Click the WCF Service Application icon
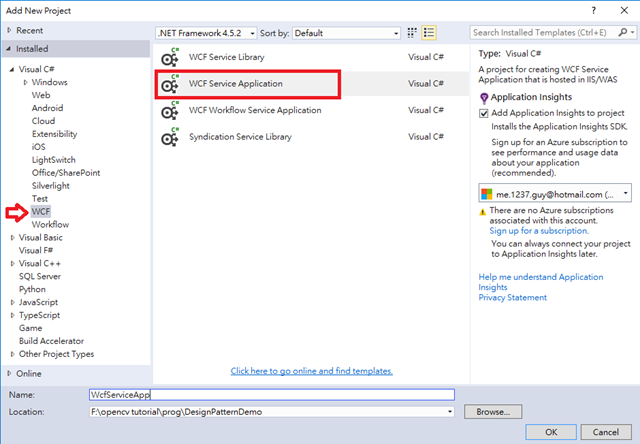This screenshot has height=444, width=640. click(170, 84)
